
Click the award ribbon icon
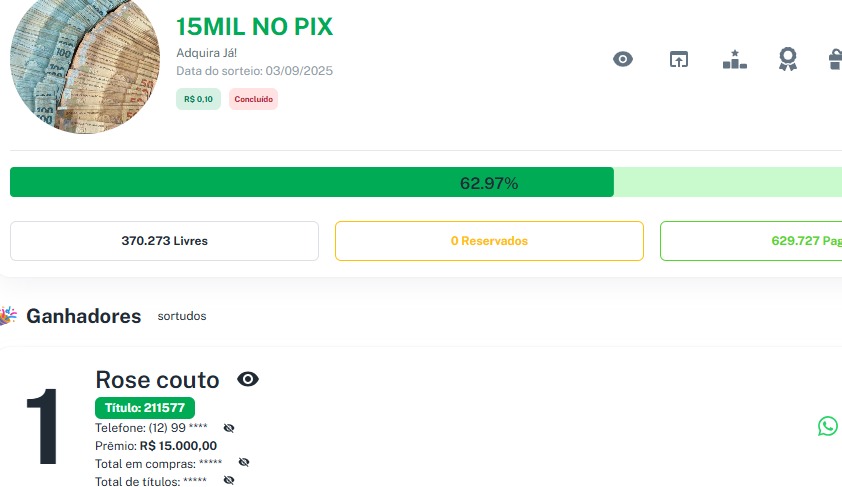pos(788,59)
